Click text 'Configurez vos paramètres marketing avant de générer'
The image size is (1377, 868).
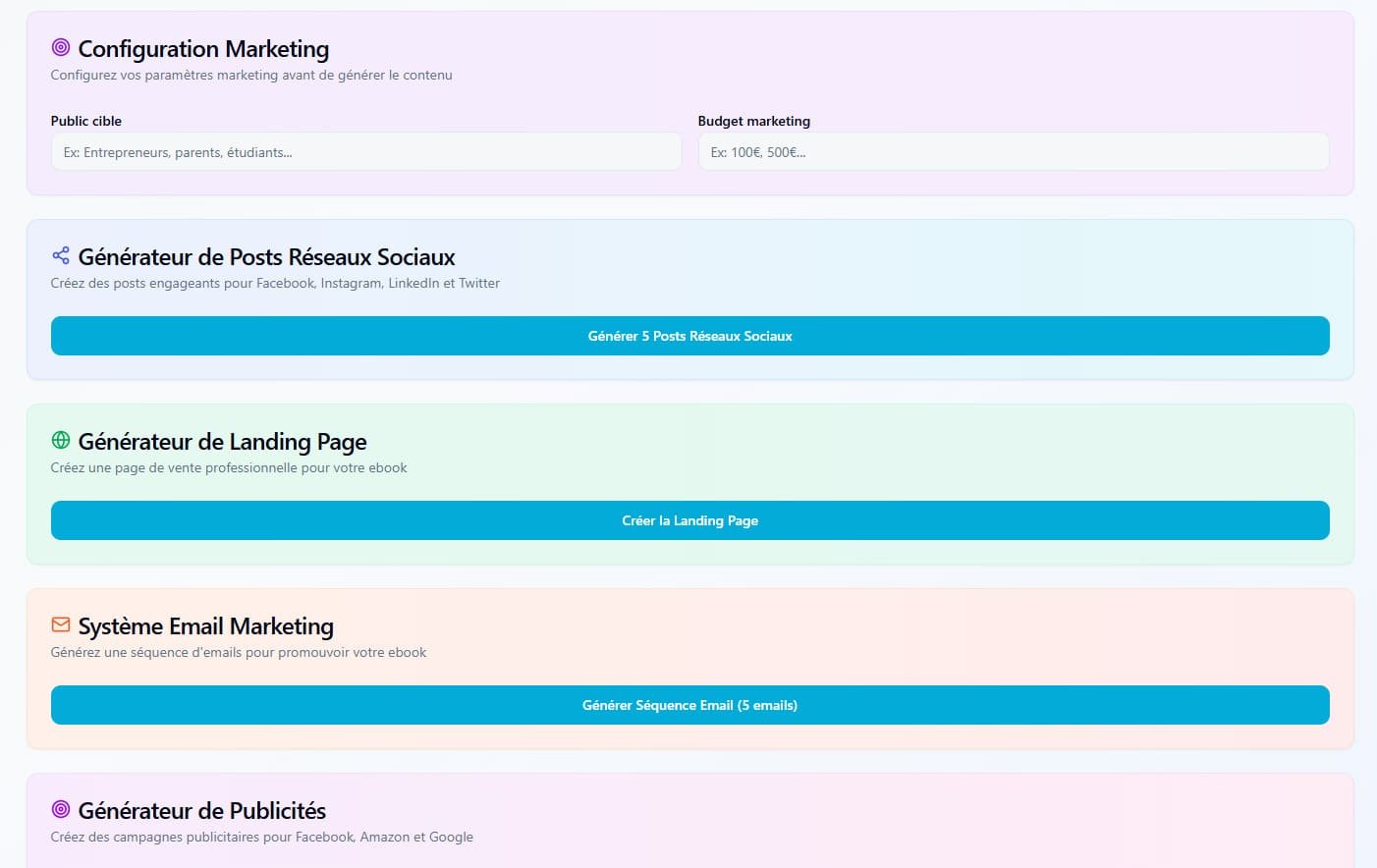(x=218, y=75)
